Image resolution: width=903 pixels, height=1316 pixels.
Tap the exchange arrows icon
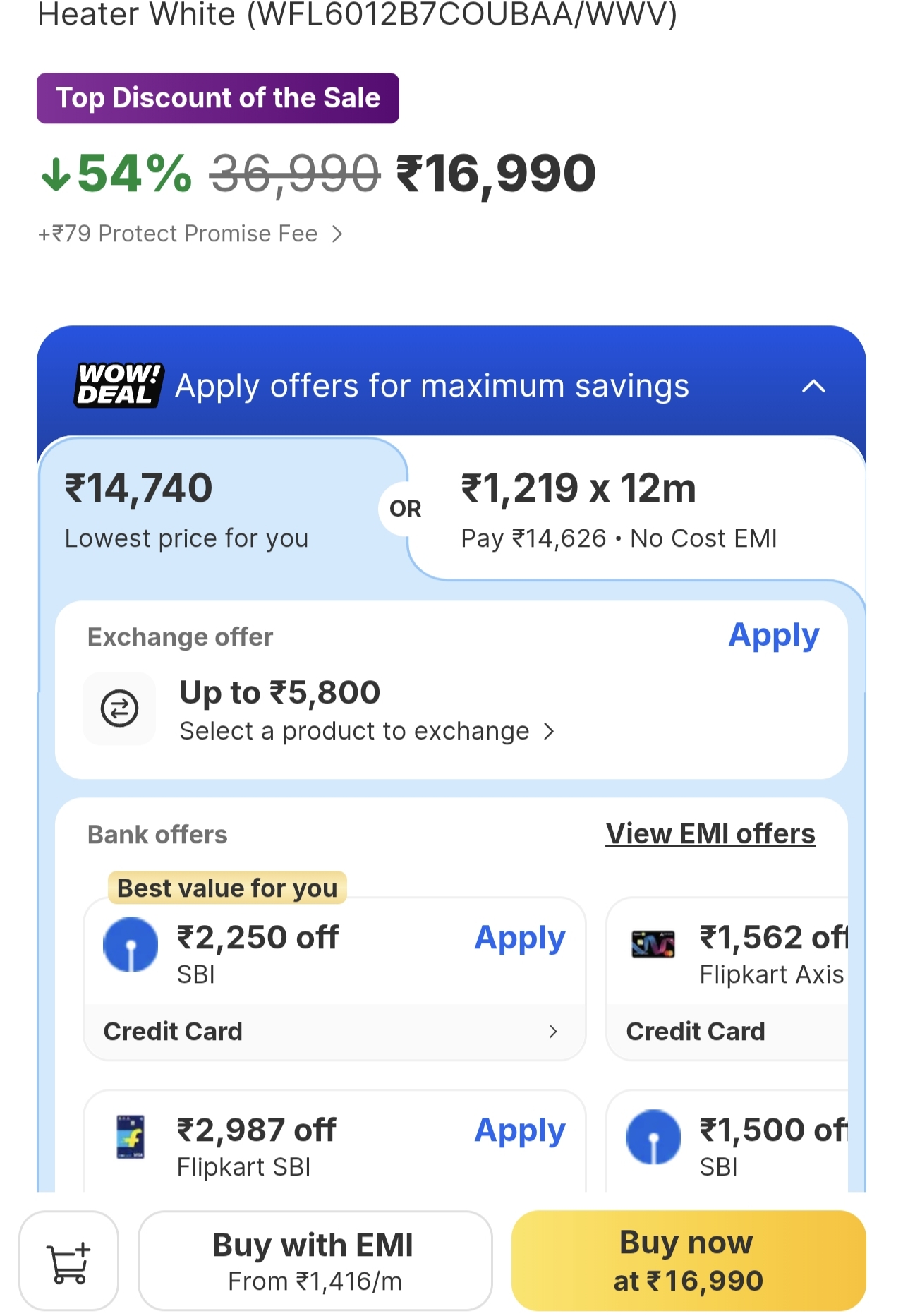pos(119,708)
